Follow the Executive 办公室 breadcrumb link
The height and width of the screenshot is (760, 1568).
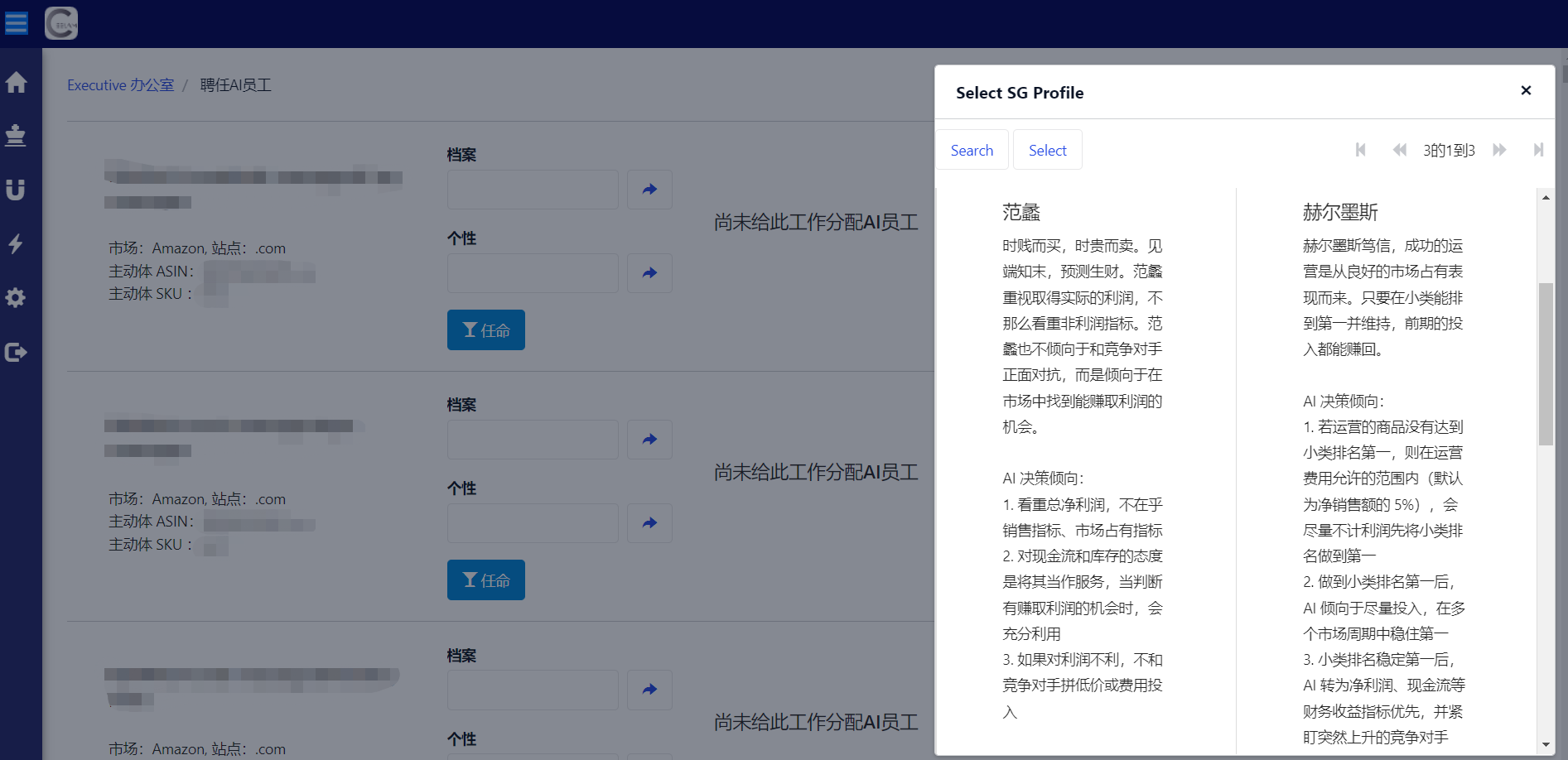(x=121, y=85)
